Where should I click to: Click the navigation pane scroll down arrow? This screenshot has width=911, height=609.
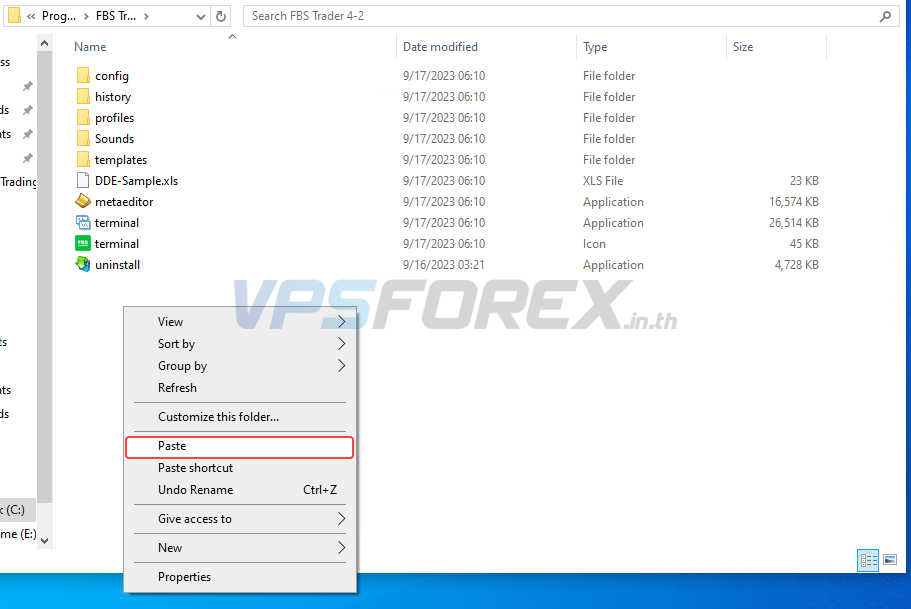pos(44,540)
